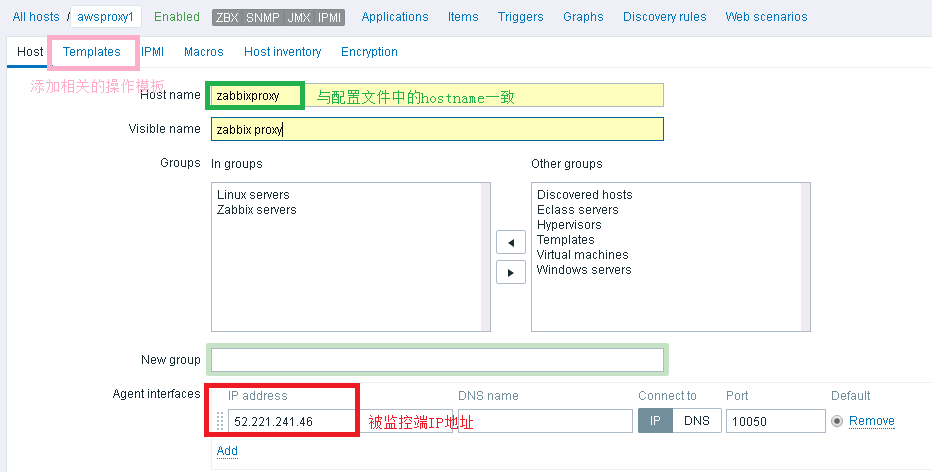Click JMX availability indicator
The width and height of the screenshot is (932, 472).
(299, 17)
